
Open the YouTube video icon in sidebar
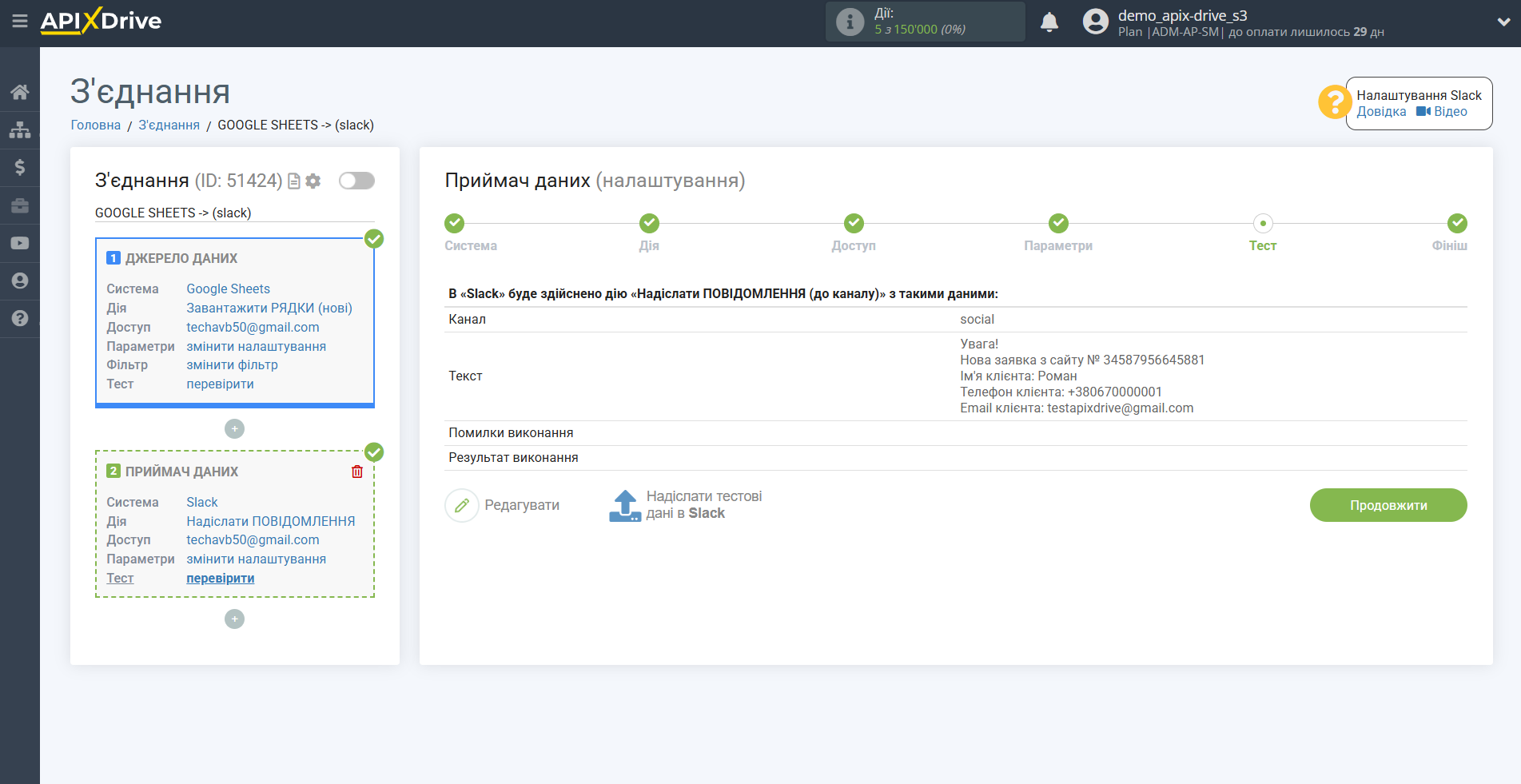20,243
